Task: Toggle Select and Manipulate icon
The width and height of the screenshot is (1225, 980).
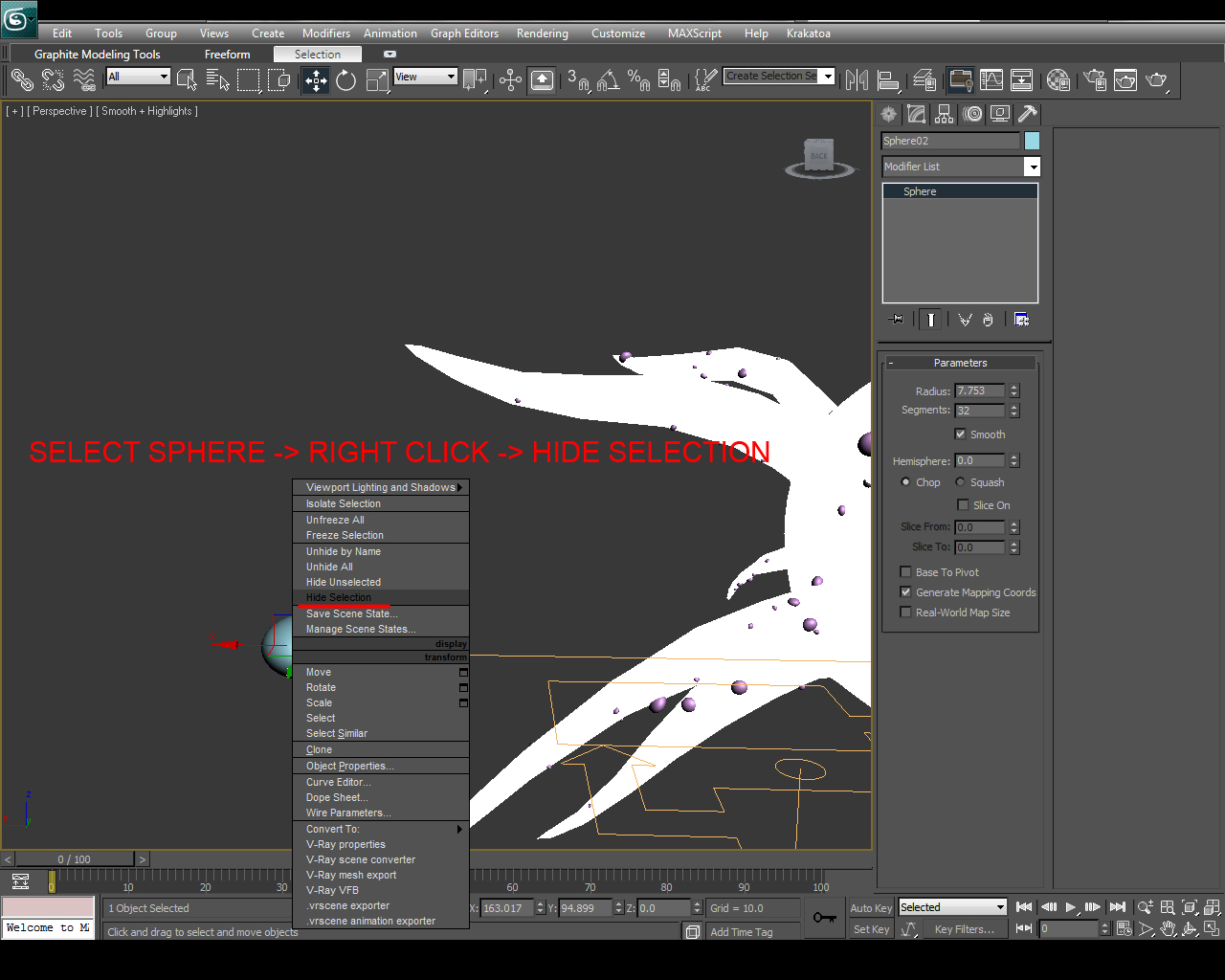Action: (510, 79)
